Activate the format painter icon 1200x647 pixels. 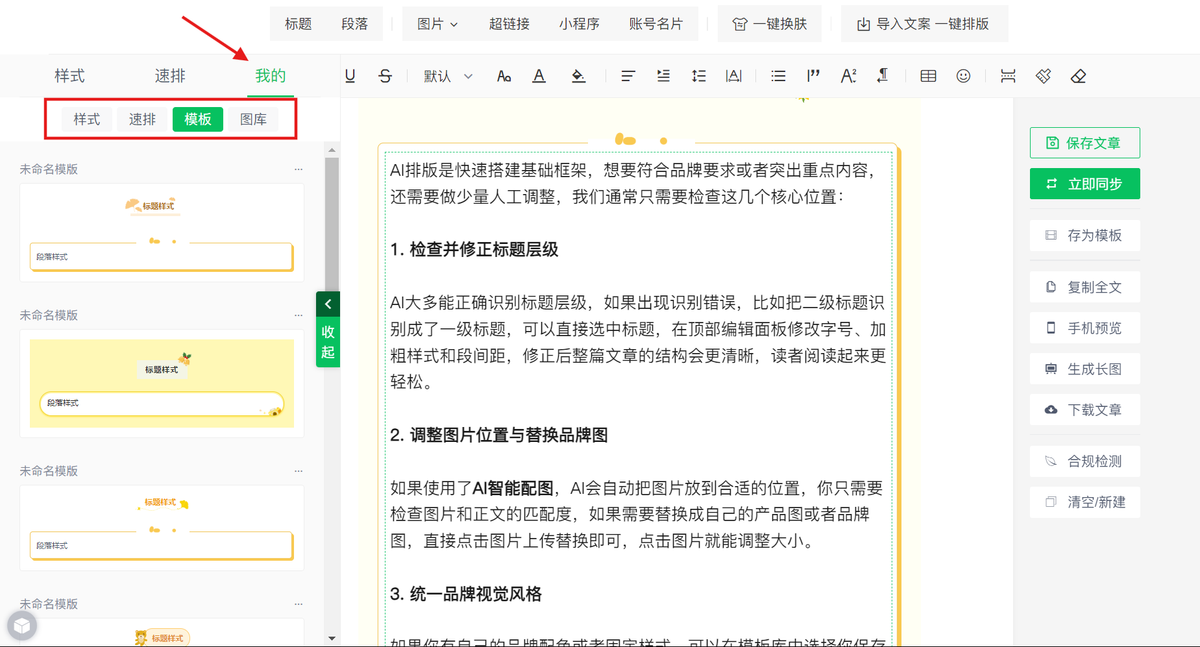click(1043, 76)
